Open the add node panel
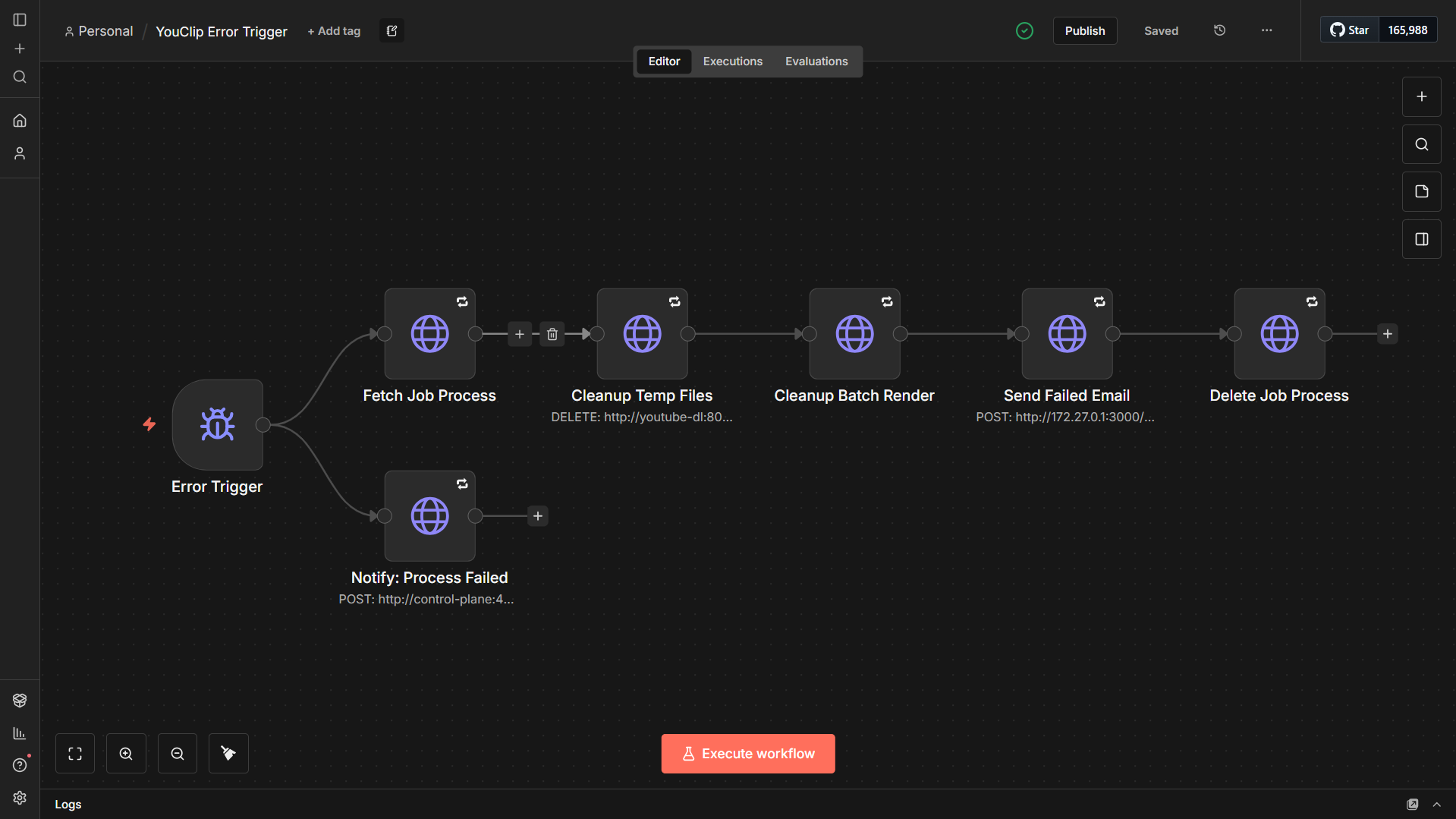1456x819 pixels. 1421,96
